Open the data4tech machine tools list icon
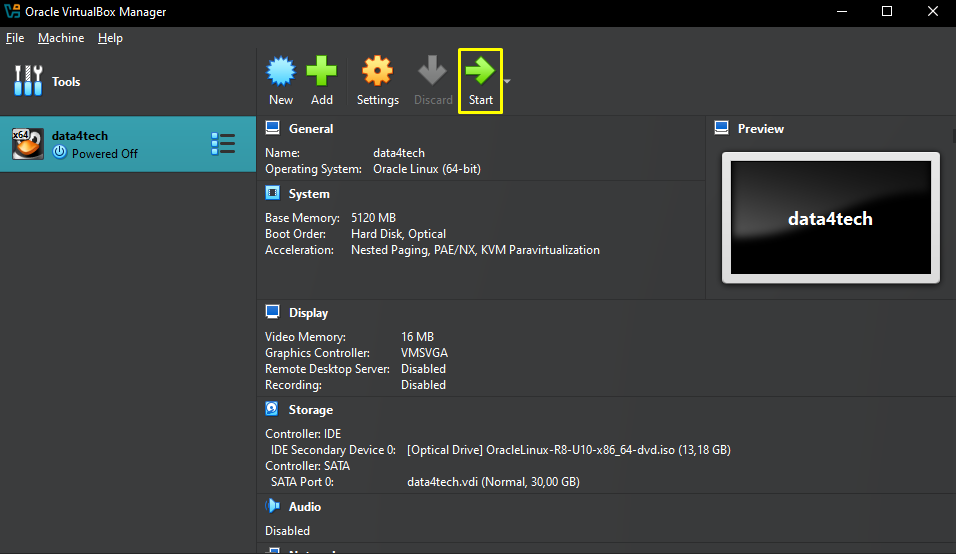 click(x=223, y=144)
